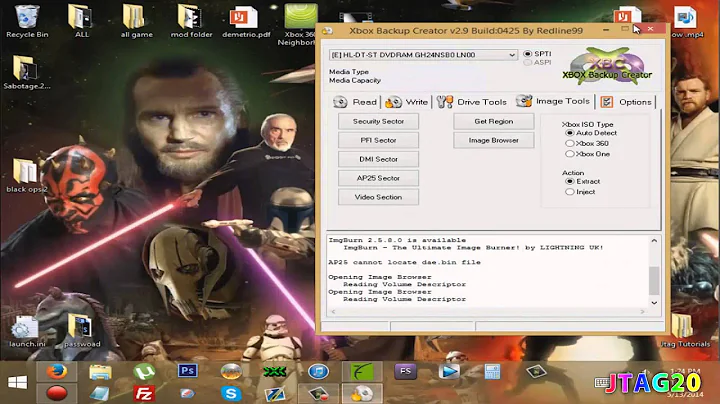Click the AP25 Sector button

[378, 178]
